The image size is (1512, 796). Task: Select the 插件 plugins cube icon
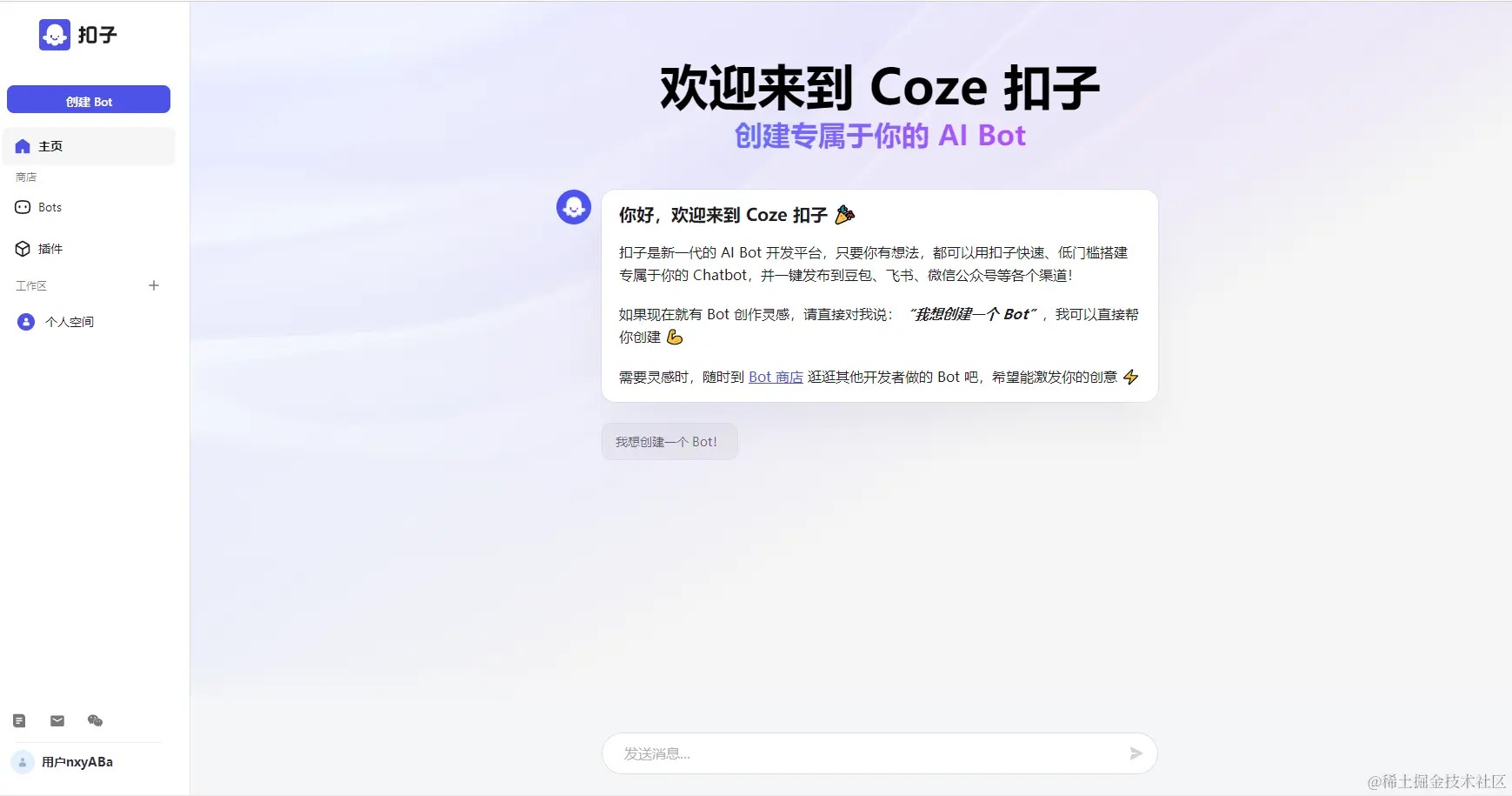[x=23, y=248]
